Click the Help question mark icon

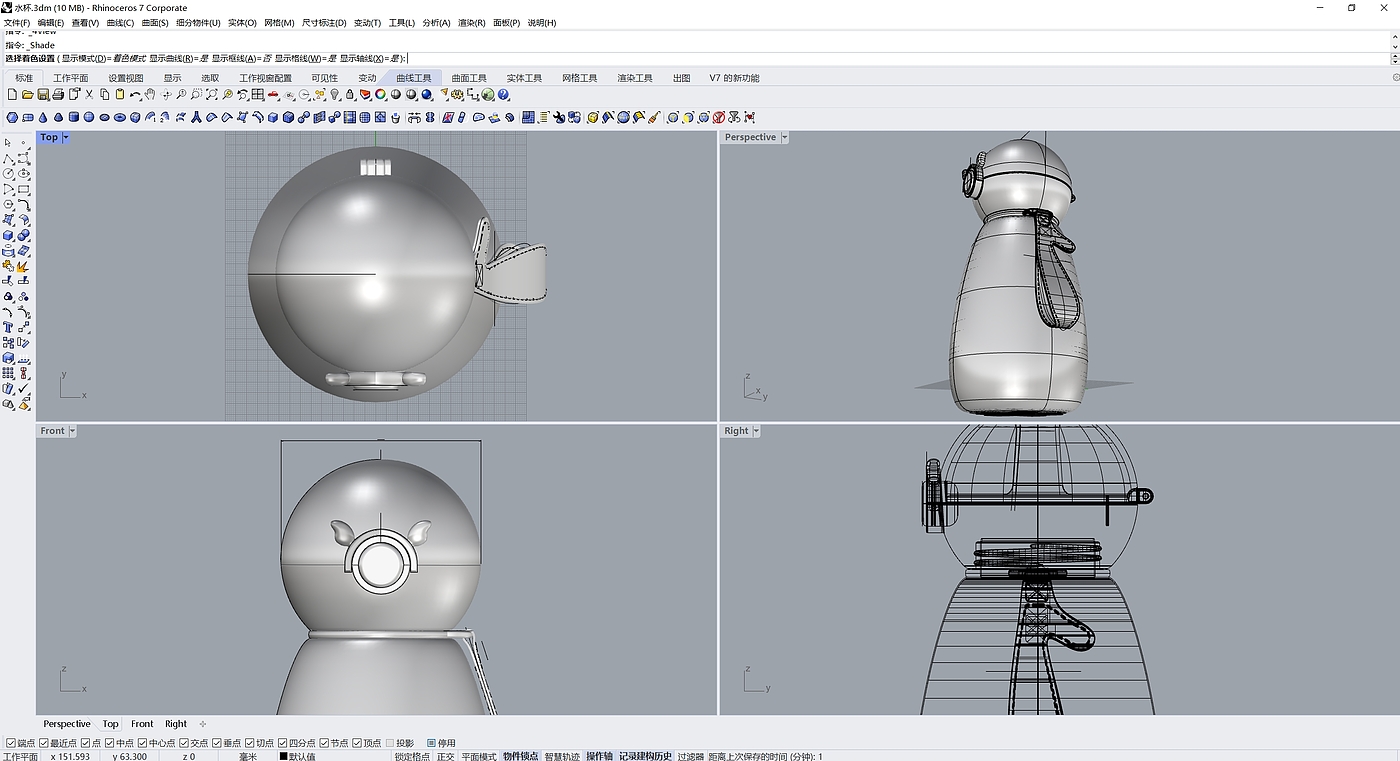click(504, 95)
